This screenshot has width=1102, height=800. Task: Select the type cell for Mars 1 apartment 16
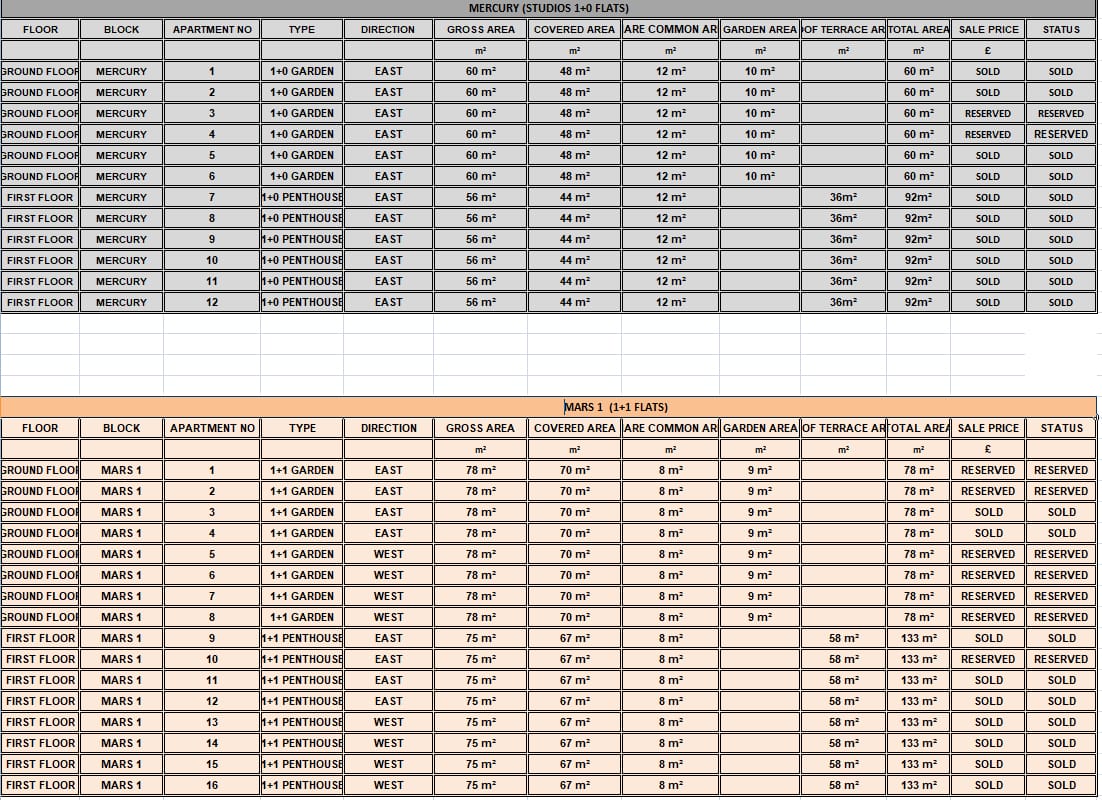point(302,785)
